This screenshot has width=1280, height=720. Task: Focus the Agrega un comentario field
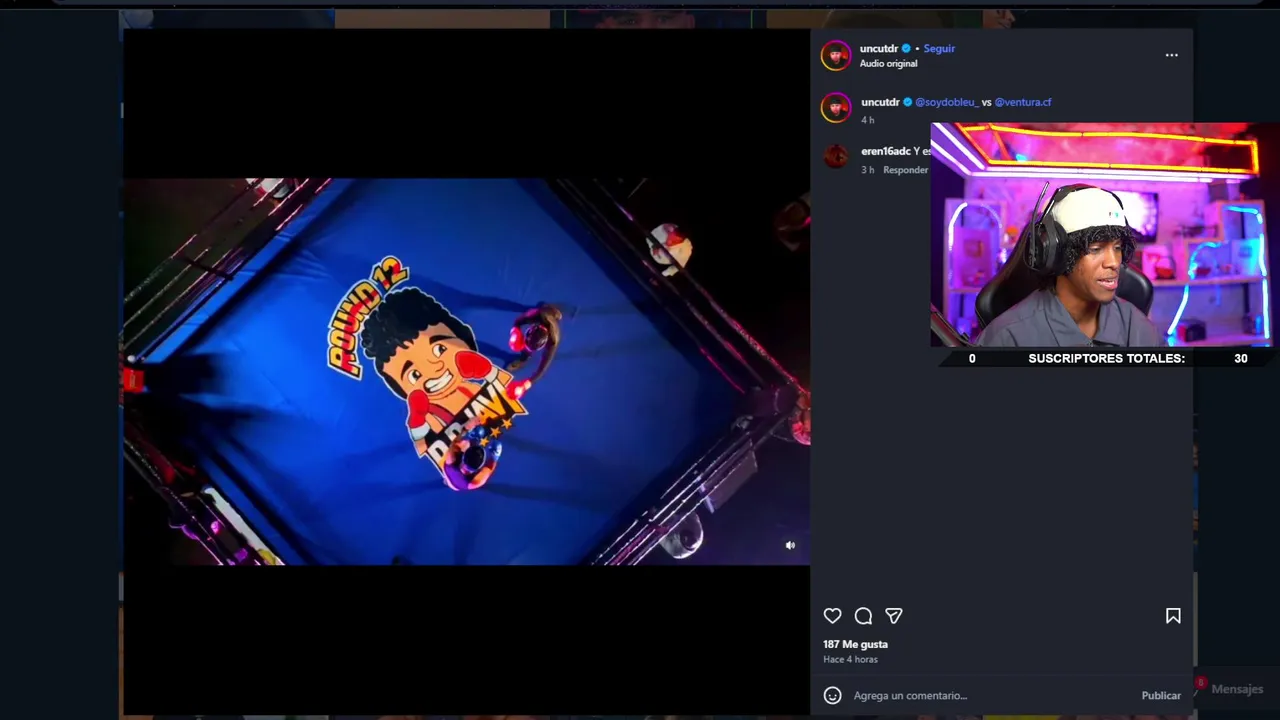(990, 695)
